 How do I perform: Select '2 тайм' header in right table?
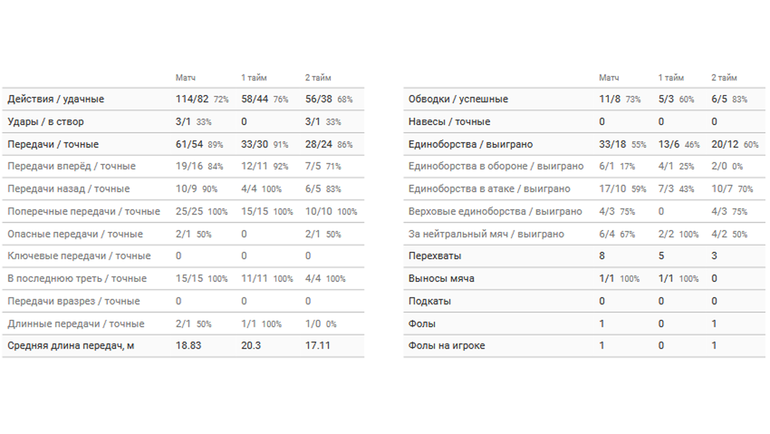[x=723, y=77]
